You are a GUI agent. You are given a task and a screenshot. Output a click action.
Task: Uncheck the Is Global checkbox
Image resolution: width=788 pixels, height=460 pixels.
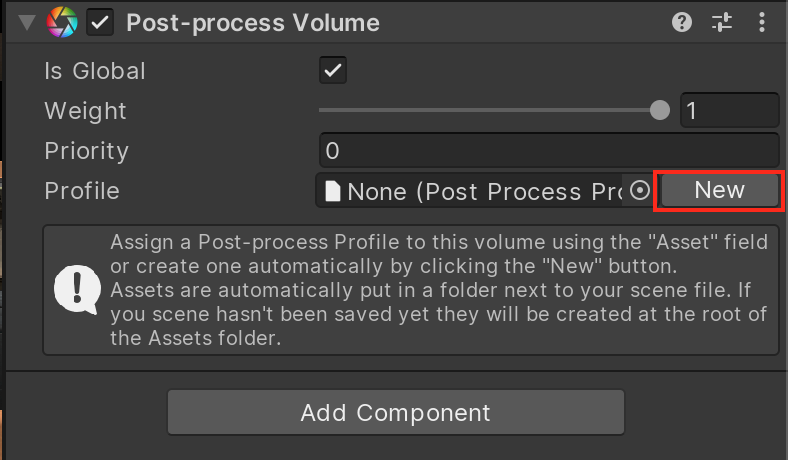(x=332, y=71)
